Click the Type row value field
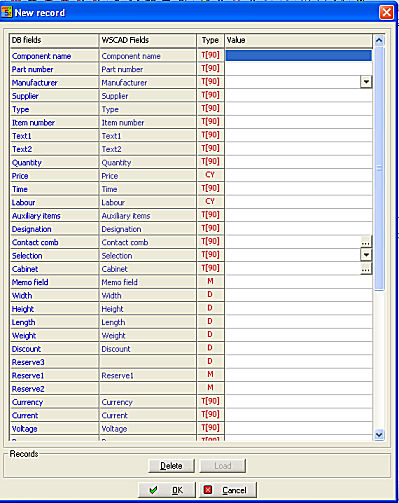This screenshot has height=503, width=399. point(299,109)
